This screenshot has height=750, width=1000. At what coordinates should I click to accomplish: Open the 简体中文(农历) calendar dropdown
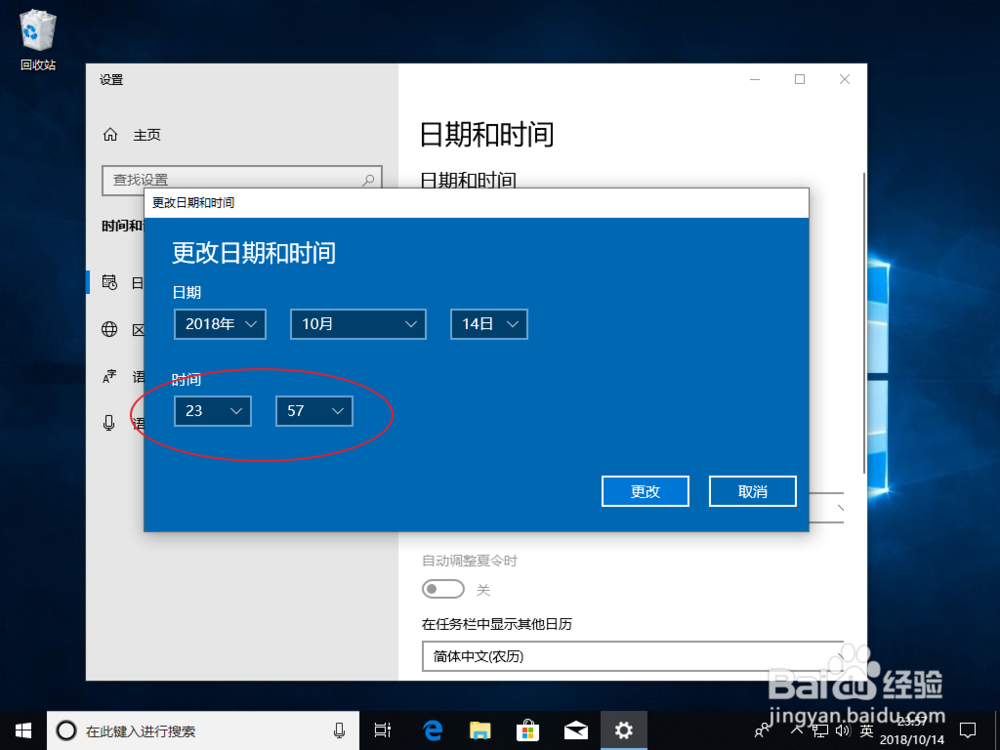coord(633,656)
